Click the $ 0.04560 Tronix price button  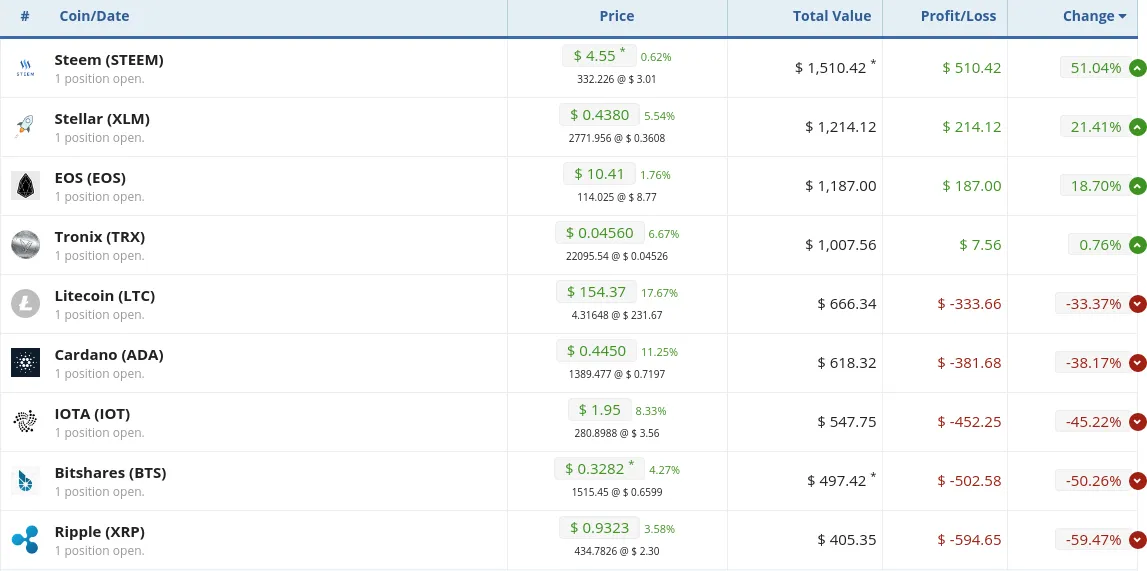tap(600, 233)
